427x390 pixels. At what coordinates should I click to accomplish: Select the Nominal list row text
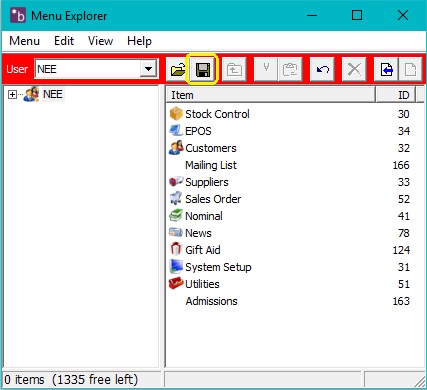tap(204, 216)
